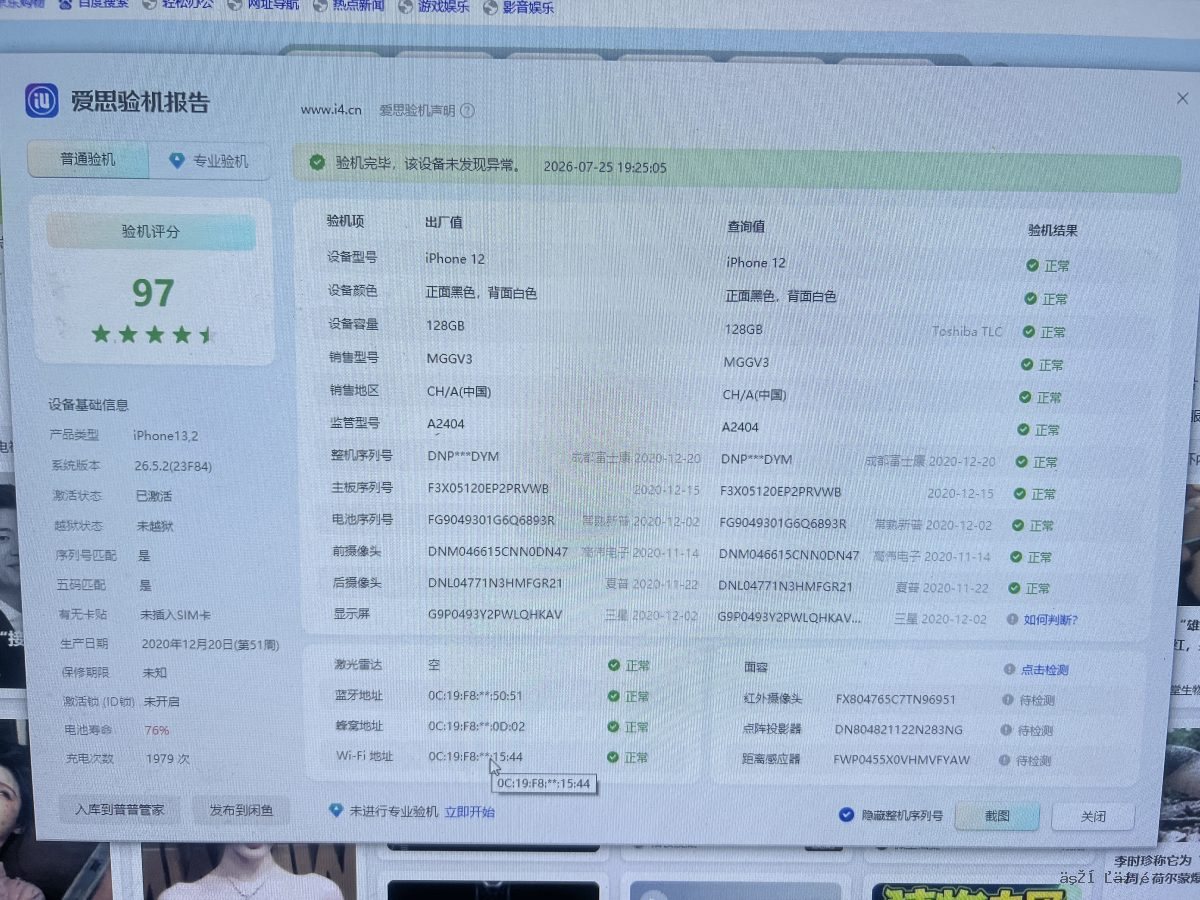Click the 后摄像头 正常 status check icon
This screenshot has width=1200, height=900.
(1013, 588)
